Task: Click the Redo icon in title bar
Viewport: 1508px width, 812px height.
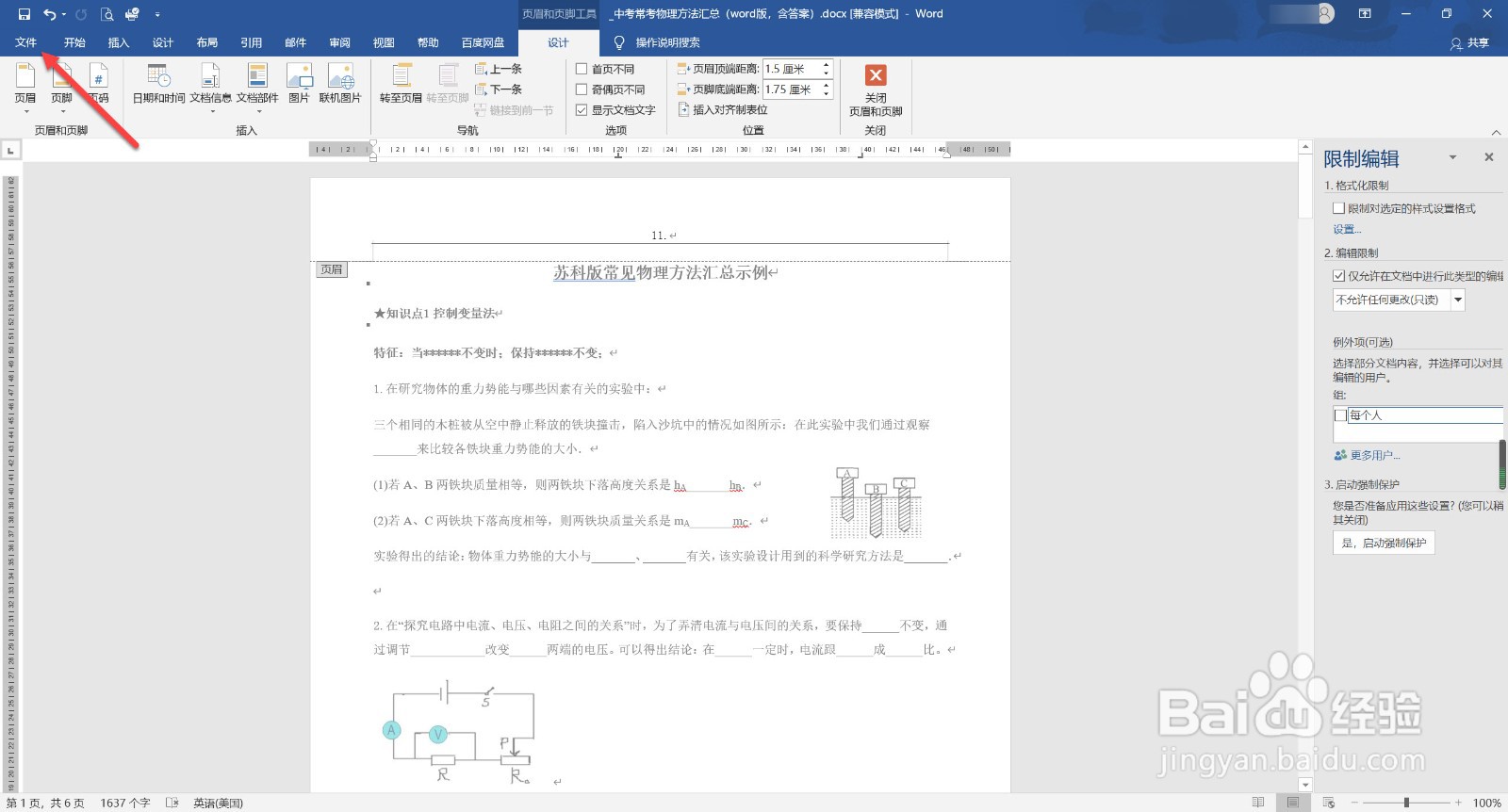Action: click(x=81, y=14)
